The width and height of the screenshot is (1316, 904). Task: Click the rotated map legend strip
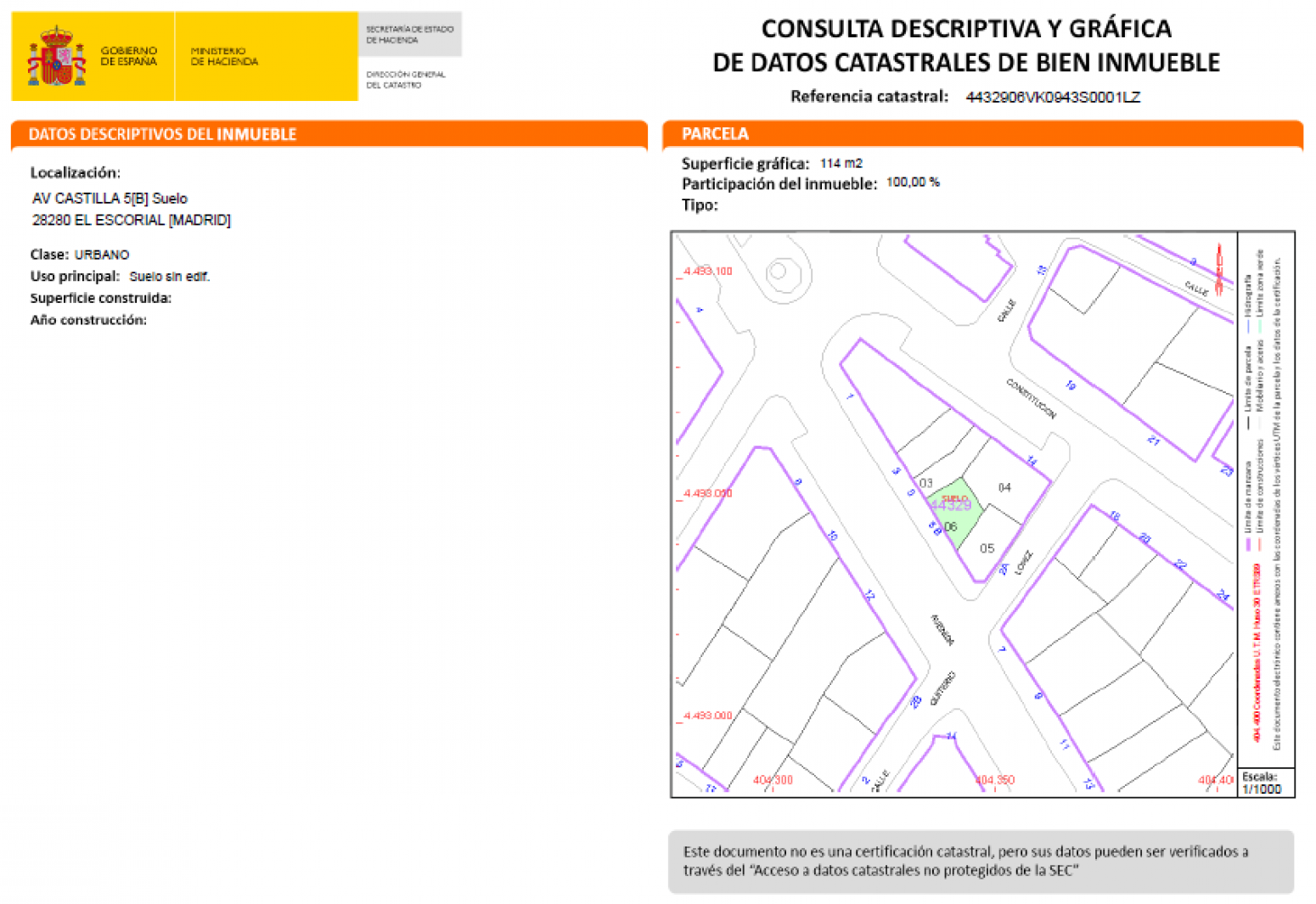tap(1265, 500)
